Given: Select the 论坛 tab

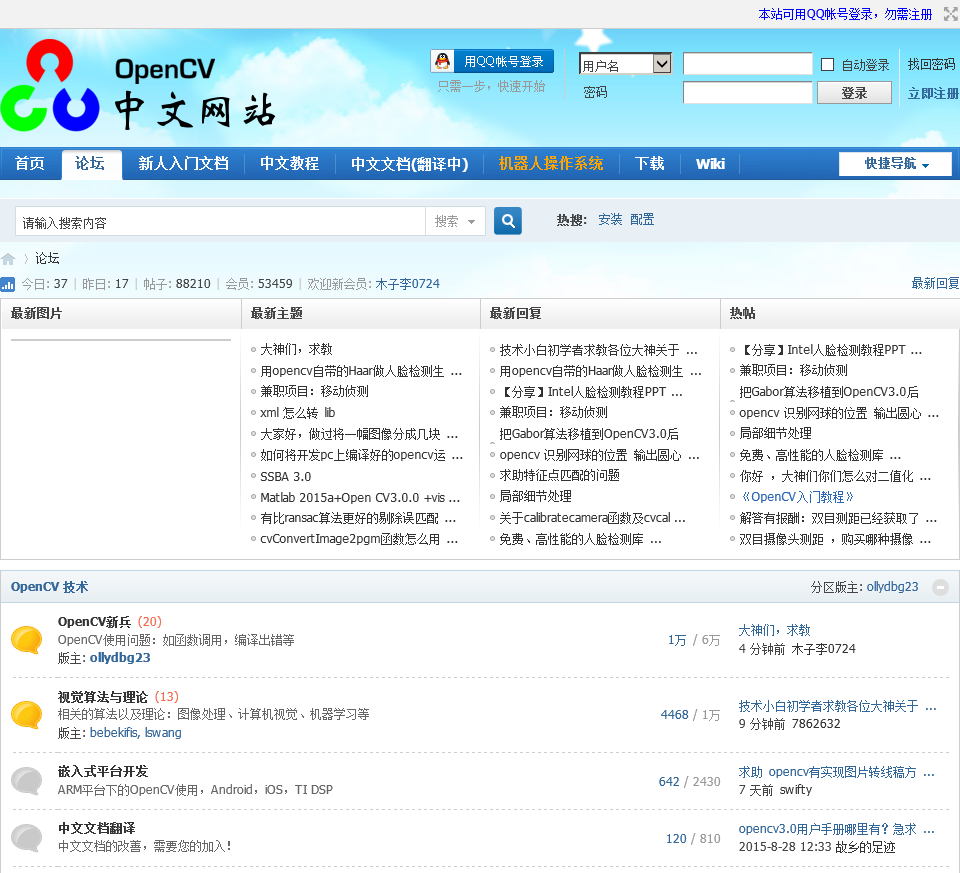Looking at the screenshot, I should tap(91, 163).
